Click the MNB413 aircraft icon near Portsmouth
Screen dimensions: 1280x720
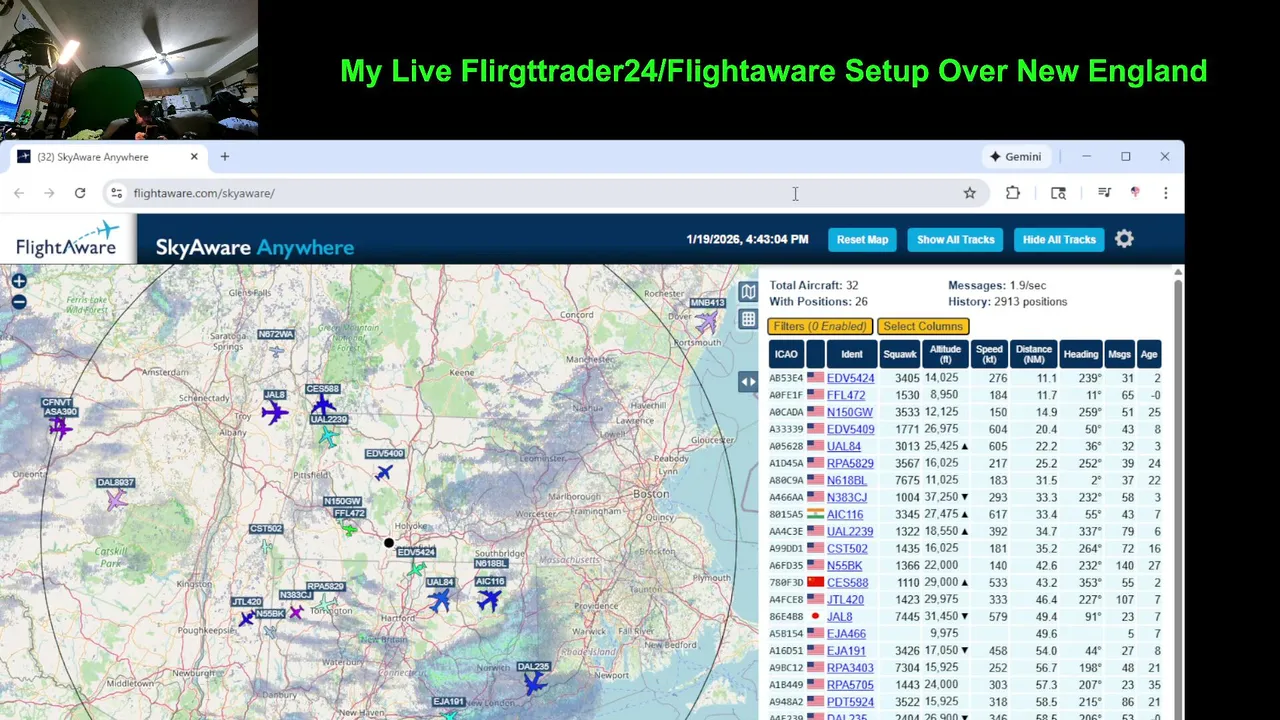point(707,322)
